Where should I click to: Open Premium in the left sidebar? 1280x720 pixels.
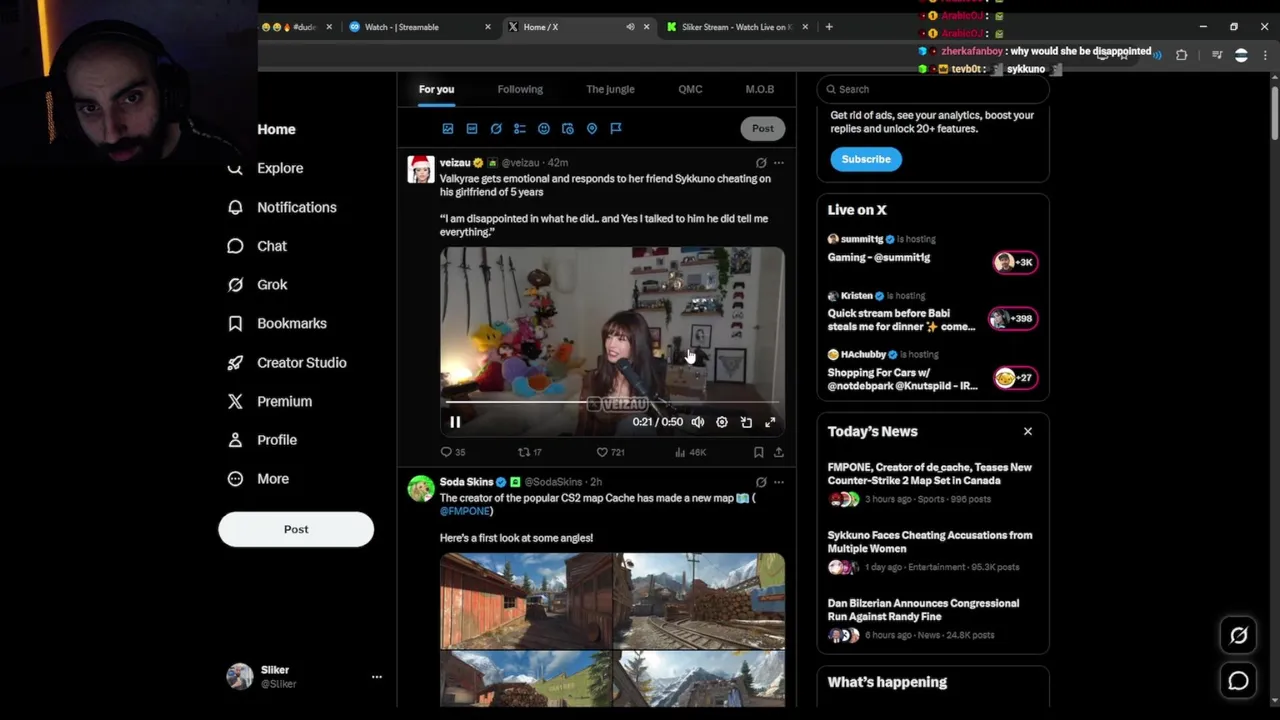(269, 401)
